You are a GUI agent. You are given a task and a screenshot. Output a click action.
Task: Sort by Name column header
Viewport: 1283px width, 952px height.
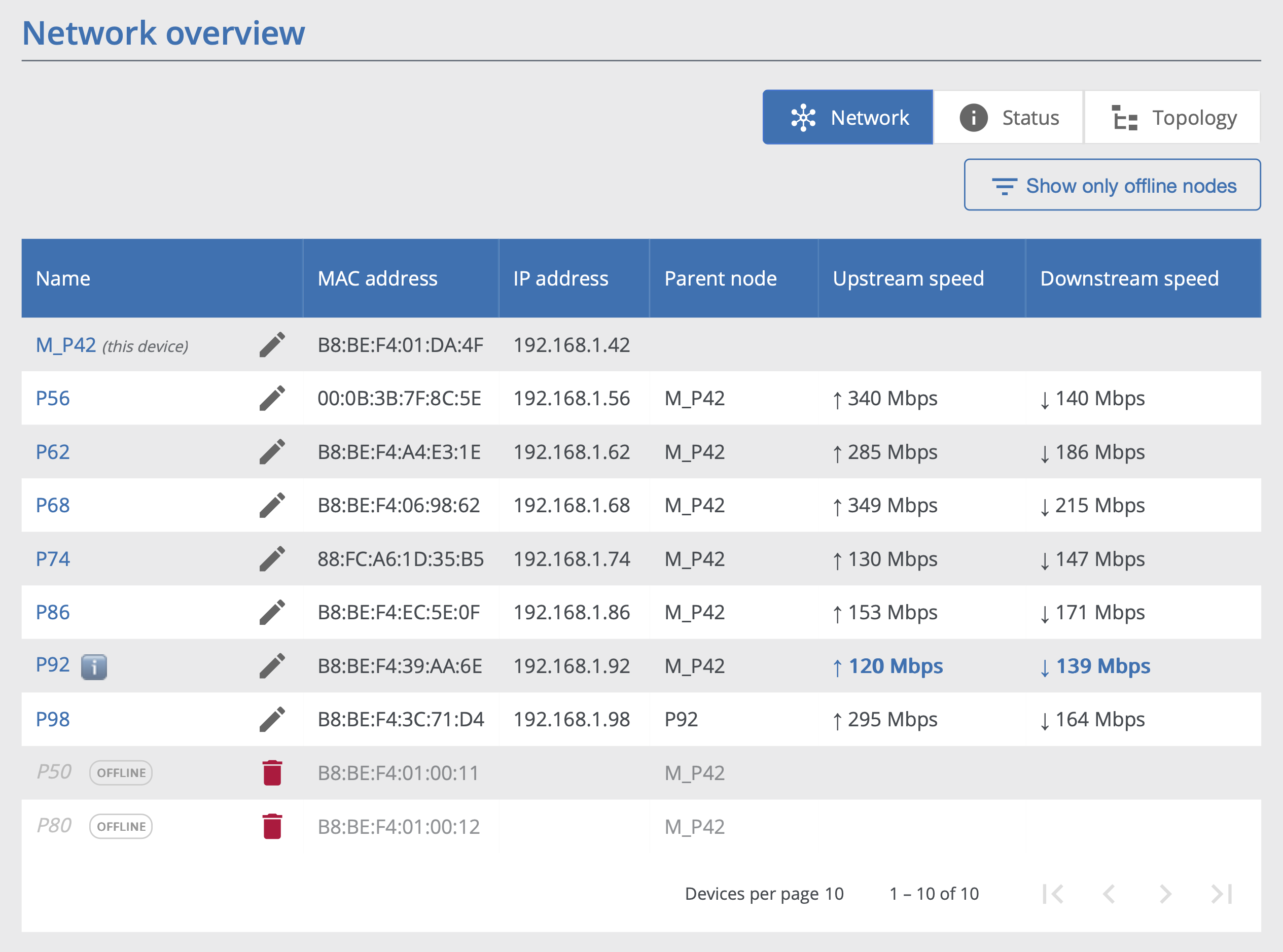pyautogui.click(x=162, y=278)
